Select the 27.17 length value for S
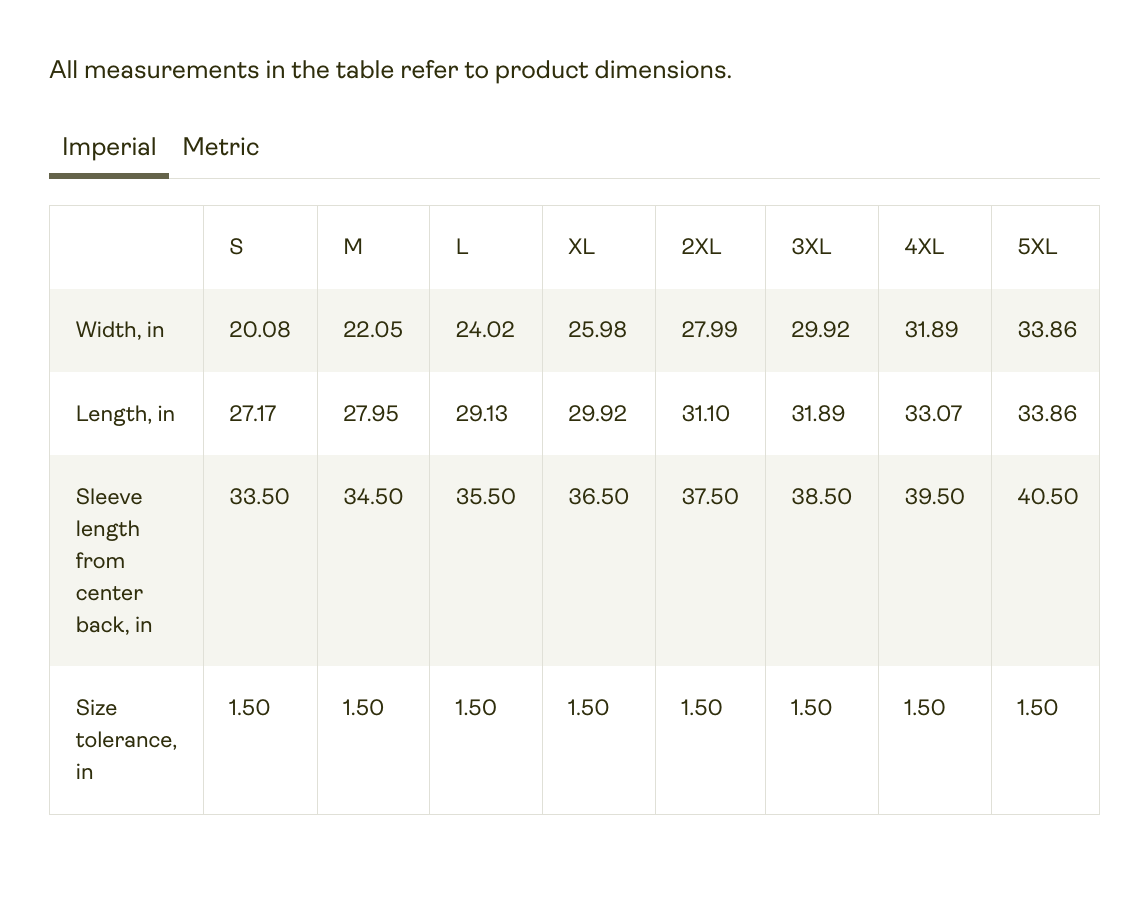This screenshot has height=924, width=1134. click(x=252, y=414)
